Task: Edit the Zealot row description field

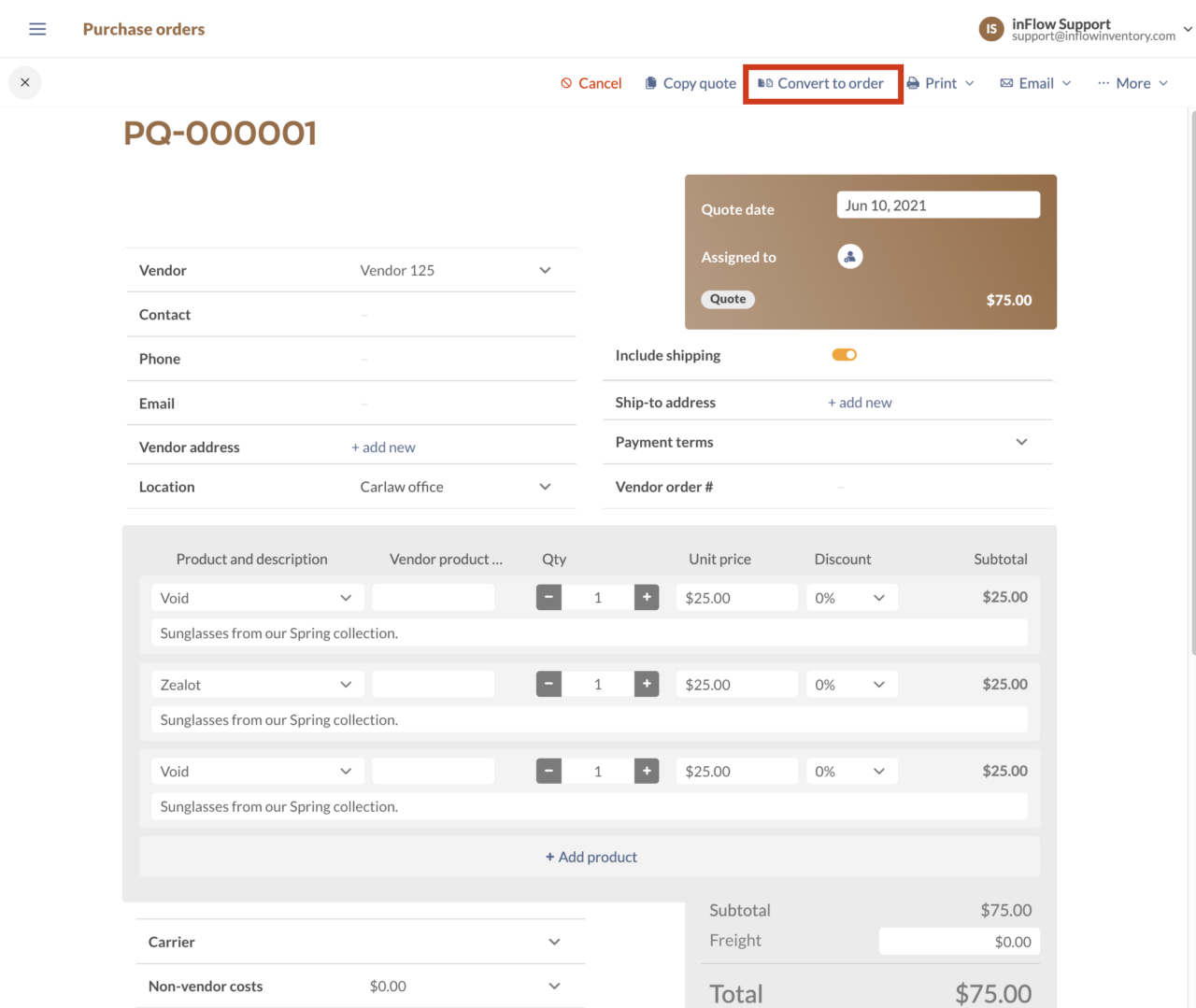Action: click(x=590, y=719)
